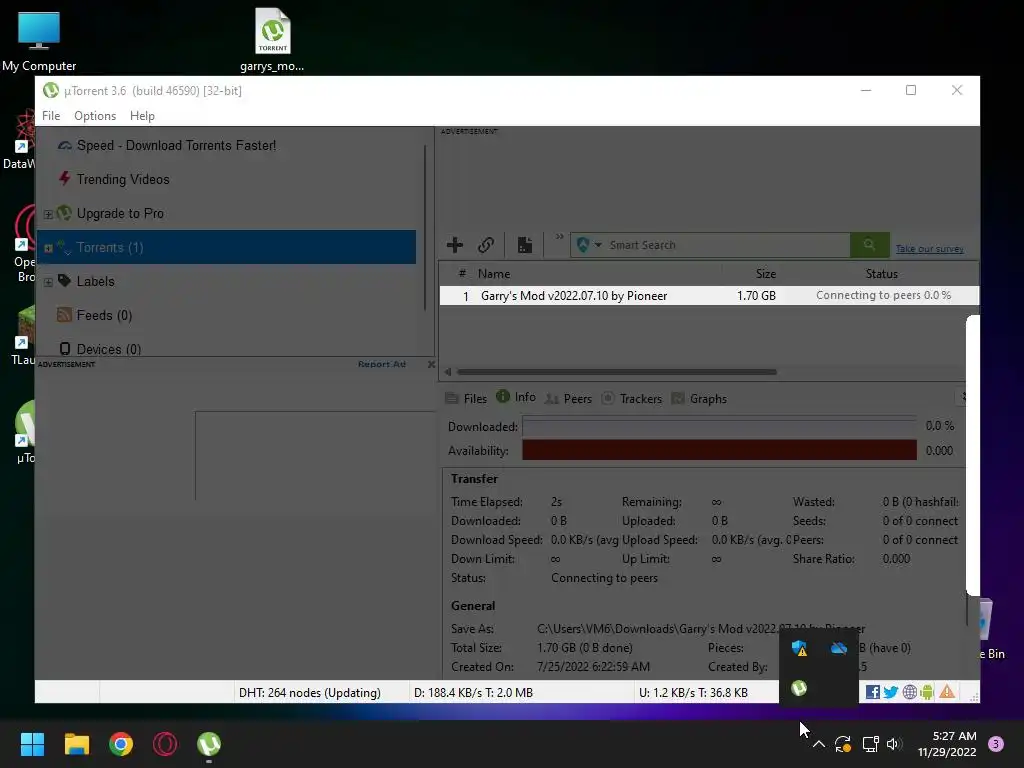Switch to the Trackers tab
This screenshot has height=768, width=1024.
(632, 398)
